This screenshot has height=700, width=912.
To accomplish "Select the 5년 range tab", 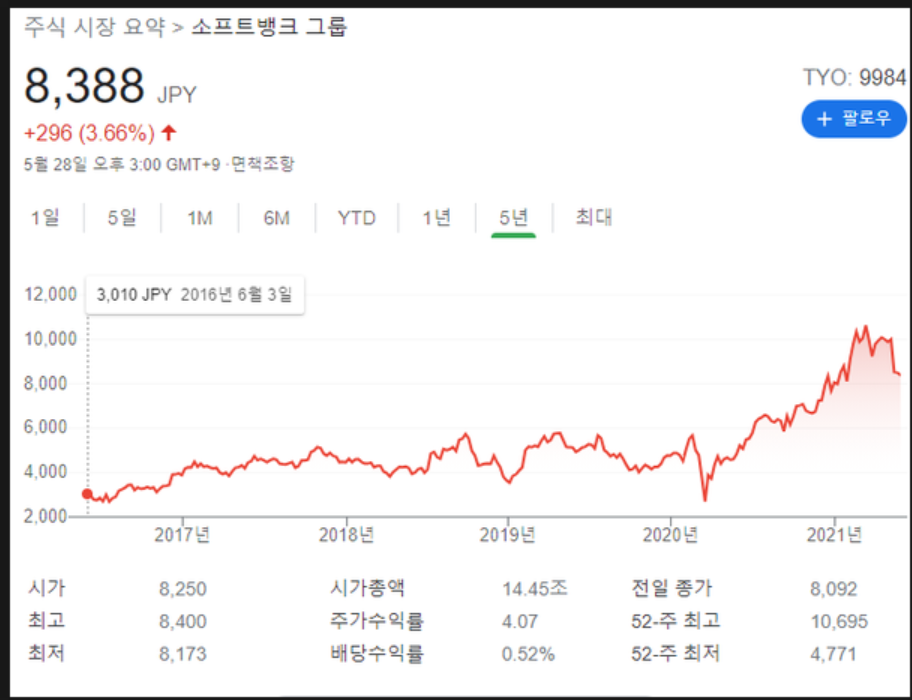I will 514,218.
